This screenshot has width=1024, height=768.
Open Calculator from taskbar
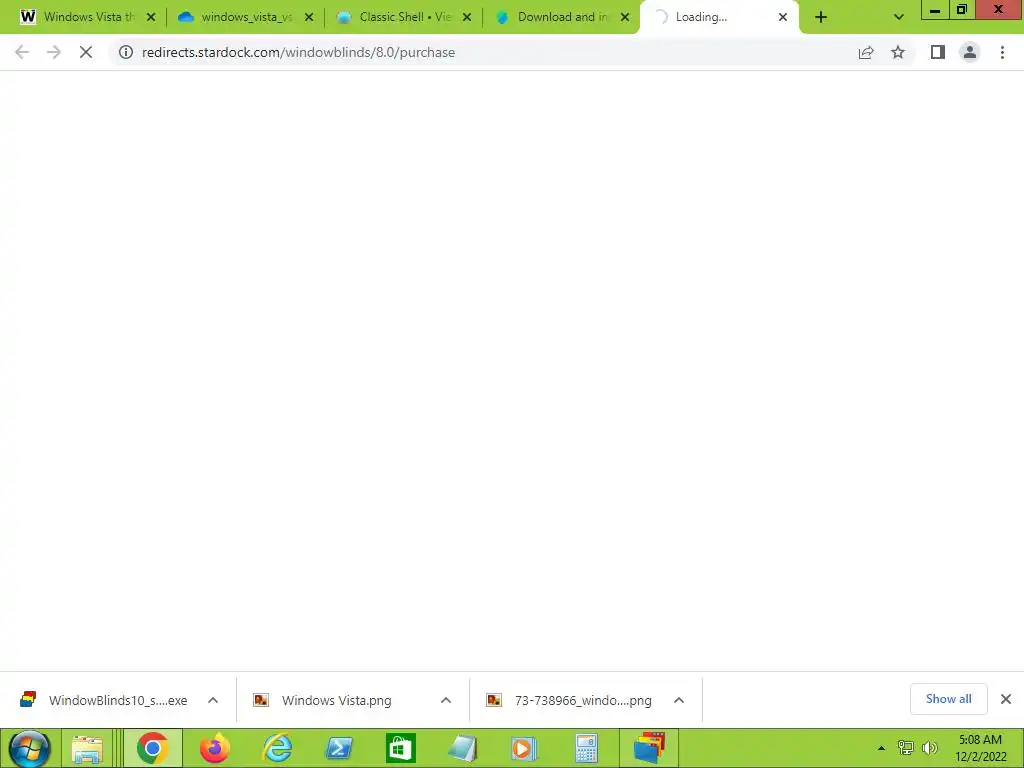pos(586,748)
